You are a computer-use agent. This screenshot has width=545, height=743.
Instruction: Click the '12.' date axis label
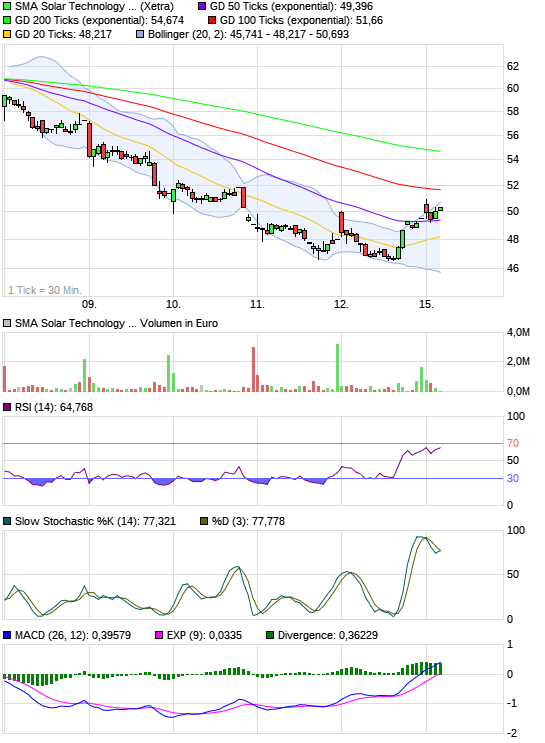pyautogui.click(x=341, y=304)
